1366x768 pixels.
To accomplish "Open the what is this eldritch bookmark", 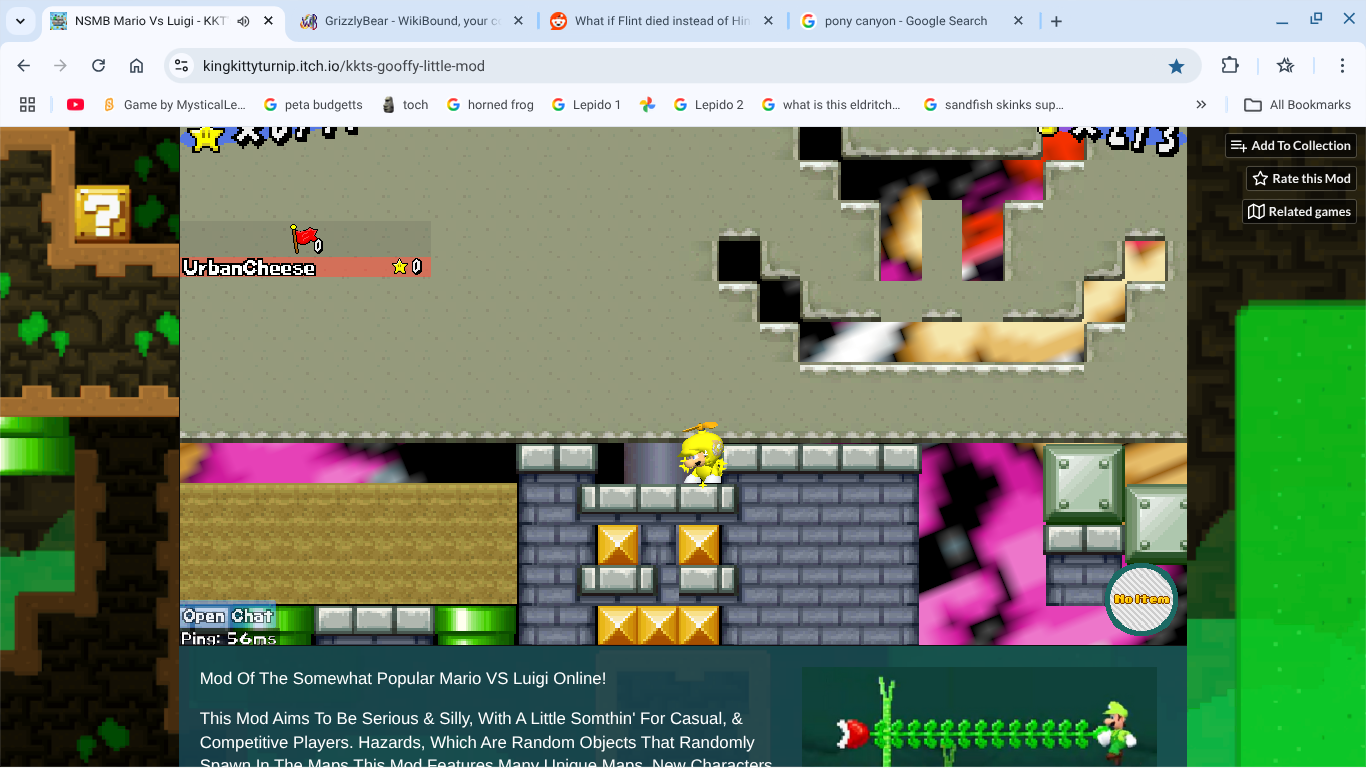I will [x=831, y=104].
